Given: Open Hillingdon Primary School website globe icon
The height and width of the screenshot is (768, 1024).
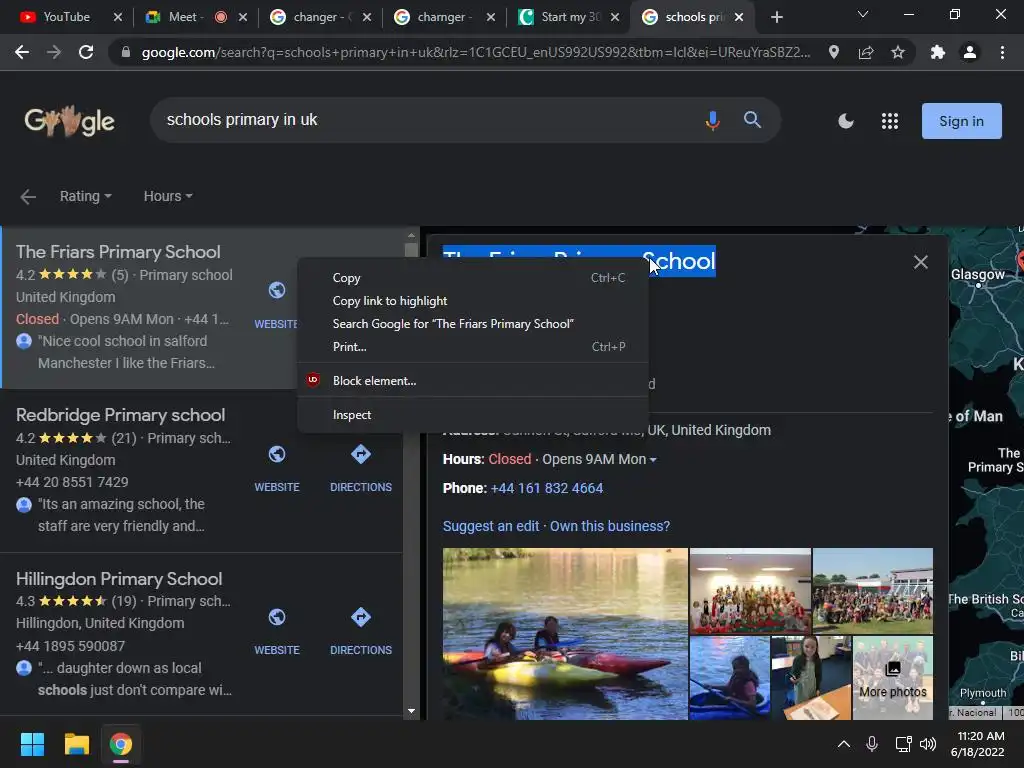Looking at the screenshot, I should [277, 617].
